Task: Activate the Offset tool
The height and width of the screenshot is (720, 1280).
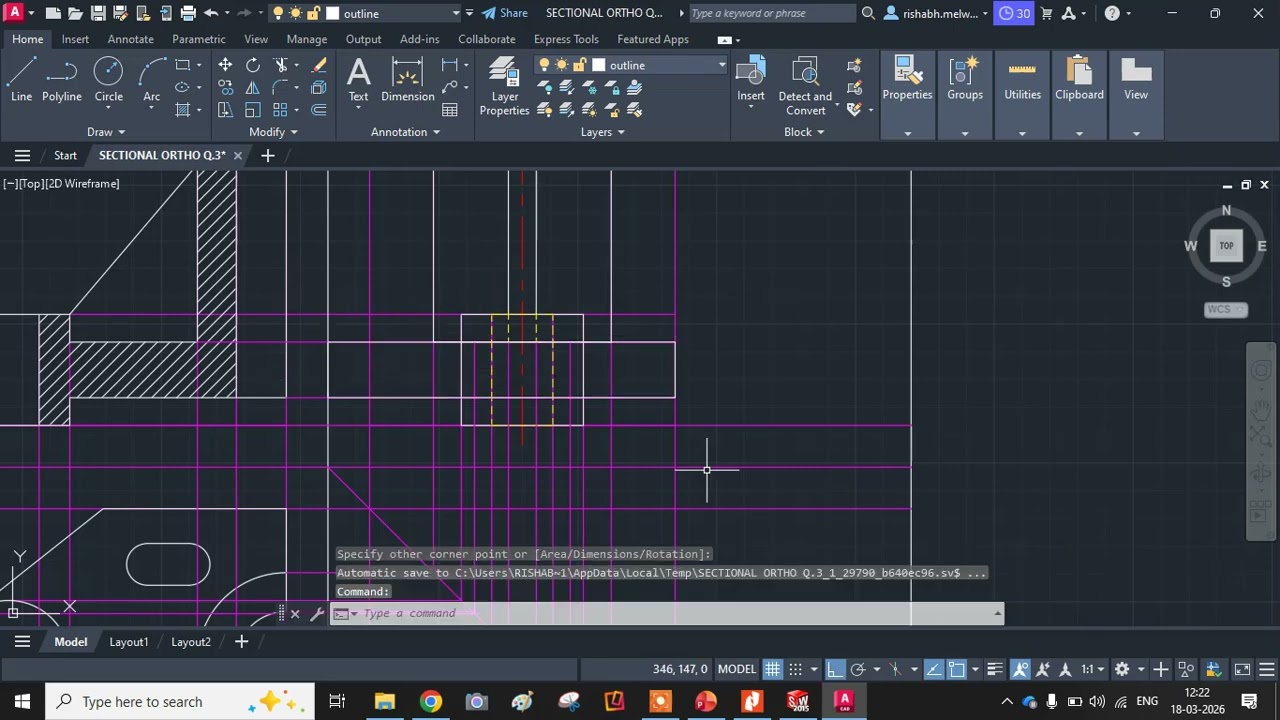Action: pyautogui.click(x=319, y=110)
